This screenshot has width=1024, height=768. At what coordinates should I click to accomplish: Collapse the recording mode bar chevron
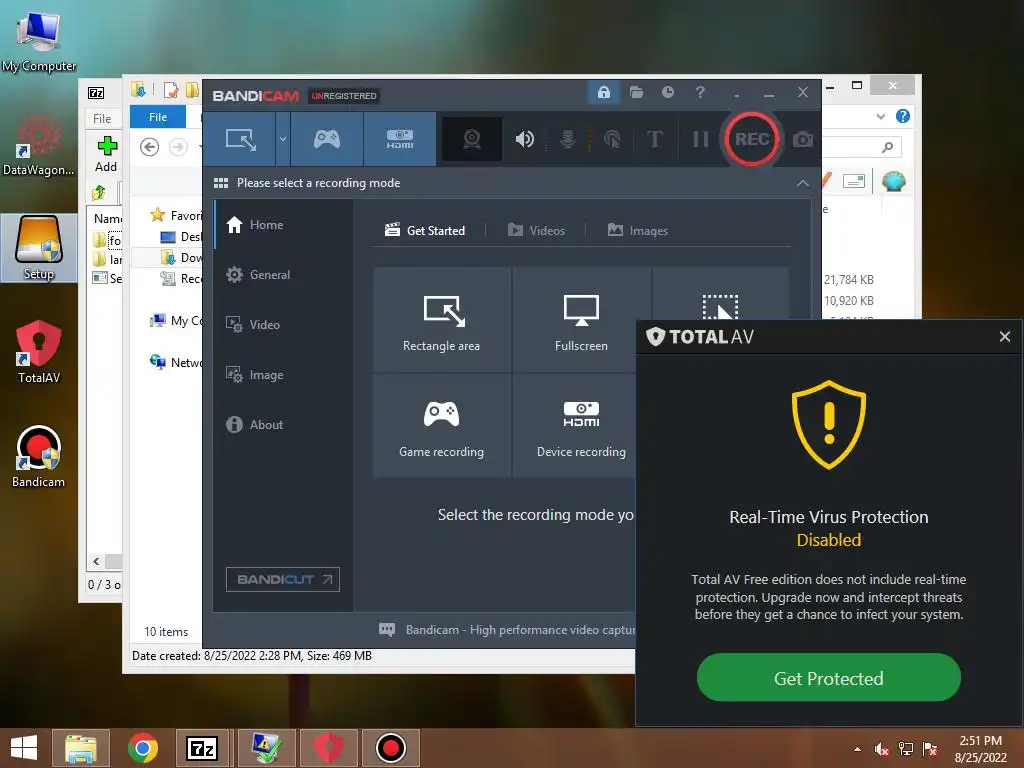[803, 184]
